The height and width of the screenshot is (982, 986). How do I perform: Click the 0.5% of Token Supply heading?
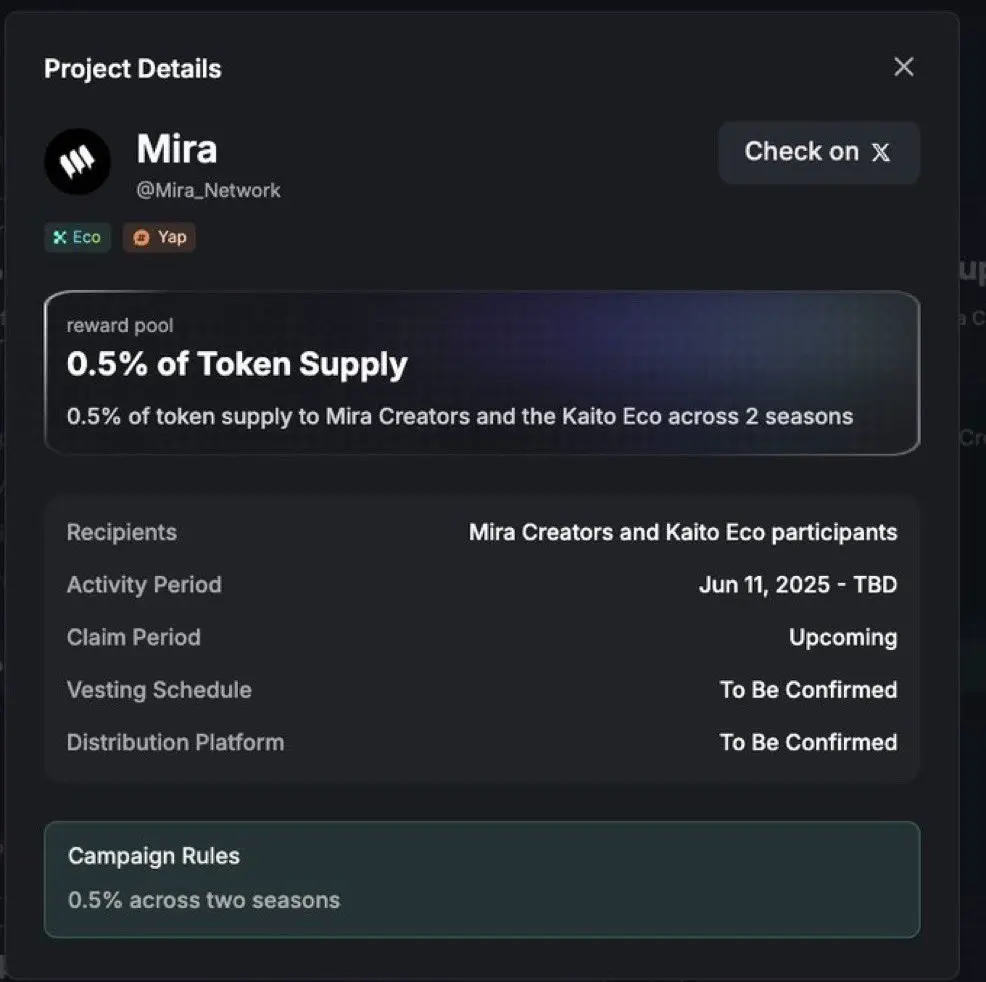pos(237,364)
